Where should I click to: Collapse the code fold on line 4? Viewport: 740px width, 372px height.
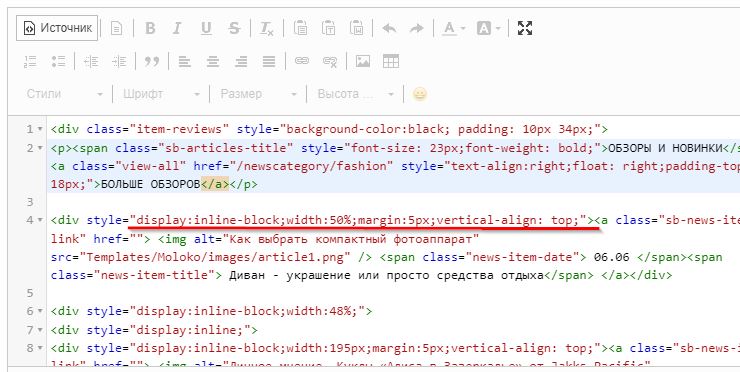click(40, 220)
